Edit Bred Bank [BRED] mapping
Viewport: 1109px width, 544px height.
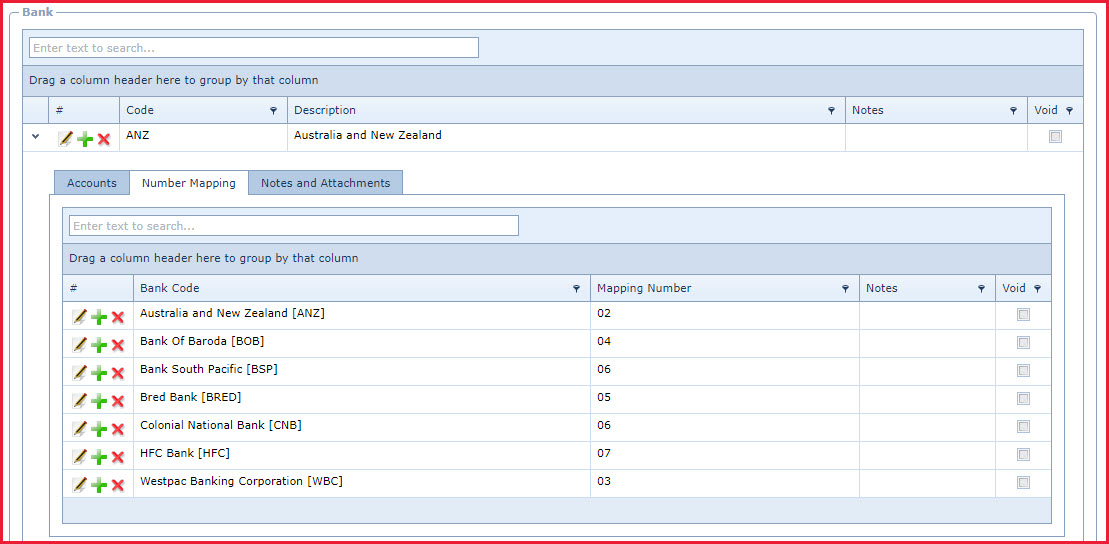[79, 400]
